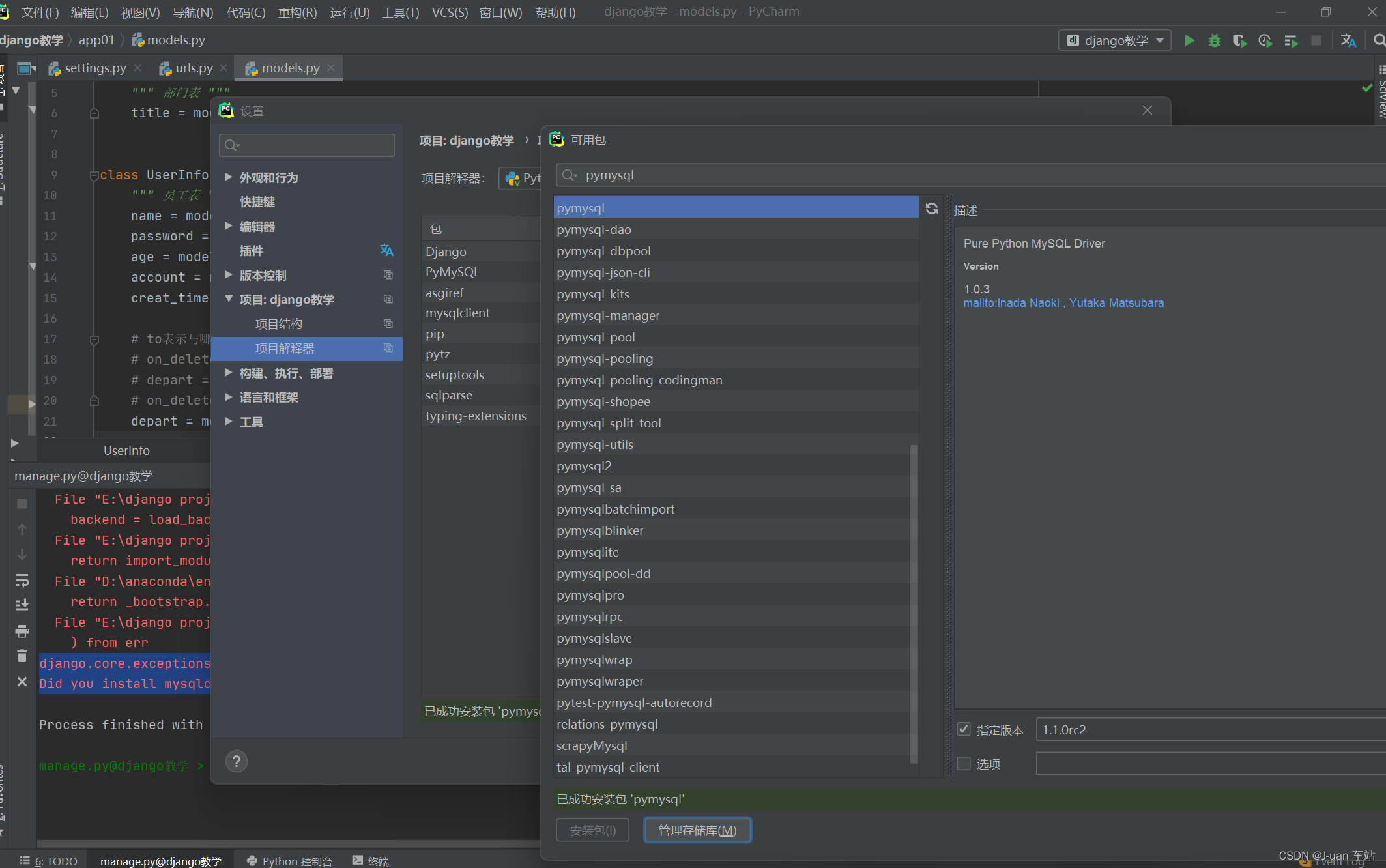1386x868 pixels.
Task: Click the 管理存储库(M) button
Action: [697, 830]
